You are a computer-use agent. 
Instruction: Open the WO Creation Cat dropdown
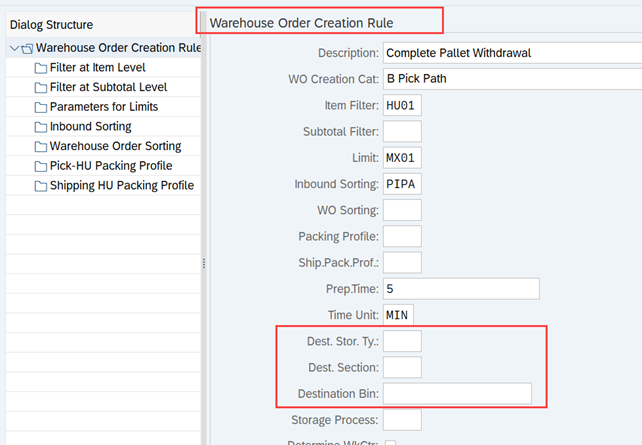pos(512,79)
